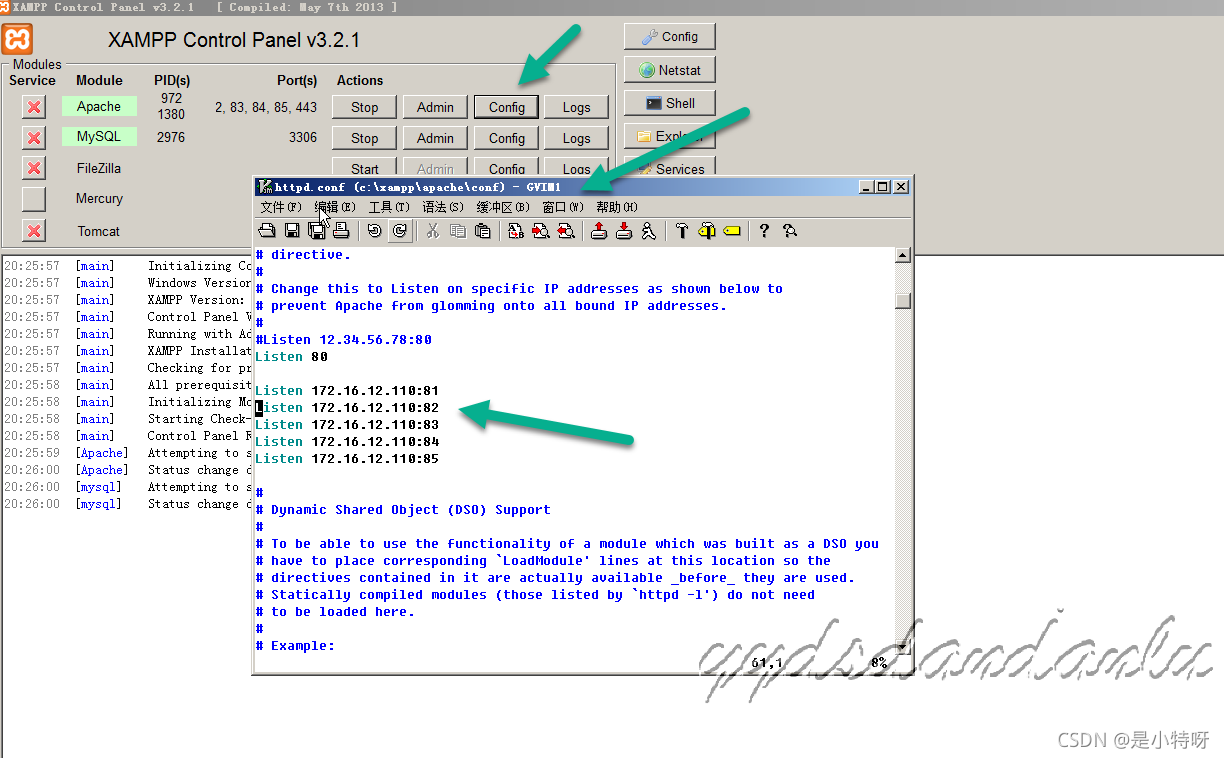Screen dimensions: 1224x758
Task: Toggle the empty Mercury service checkbox
Action: 34,199
